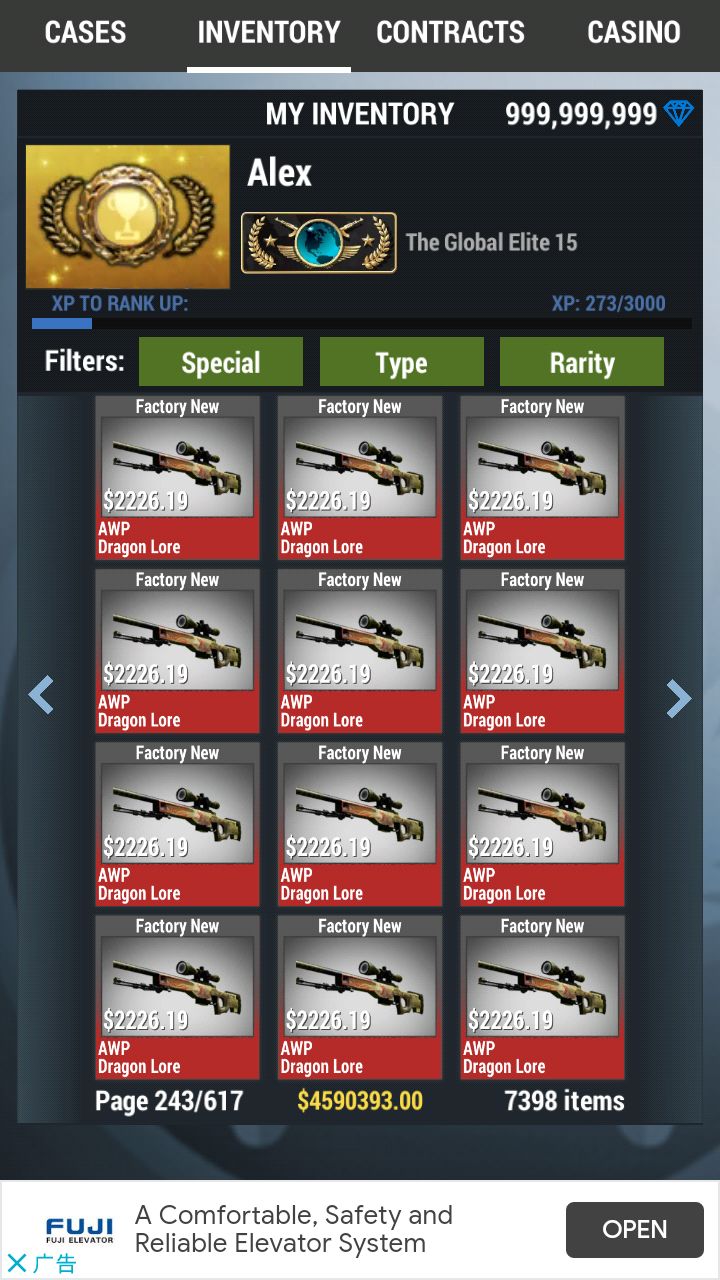Image resolution: width=720 pixels, height=1280 pixels.
Task: Tap the blue diamond currency icon
Action: tap(679, 113)
